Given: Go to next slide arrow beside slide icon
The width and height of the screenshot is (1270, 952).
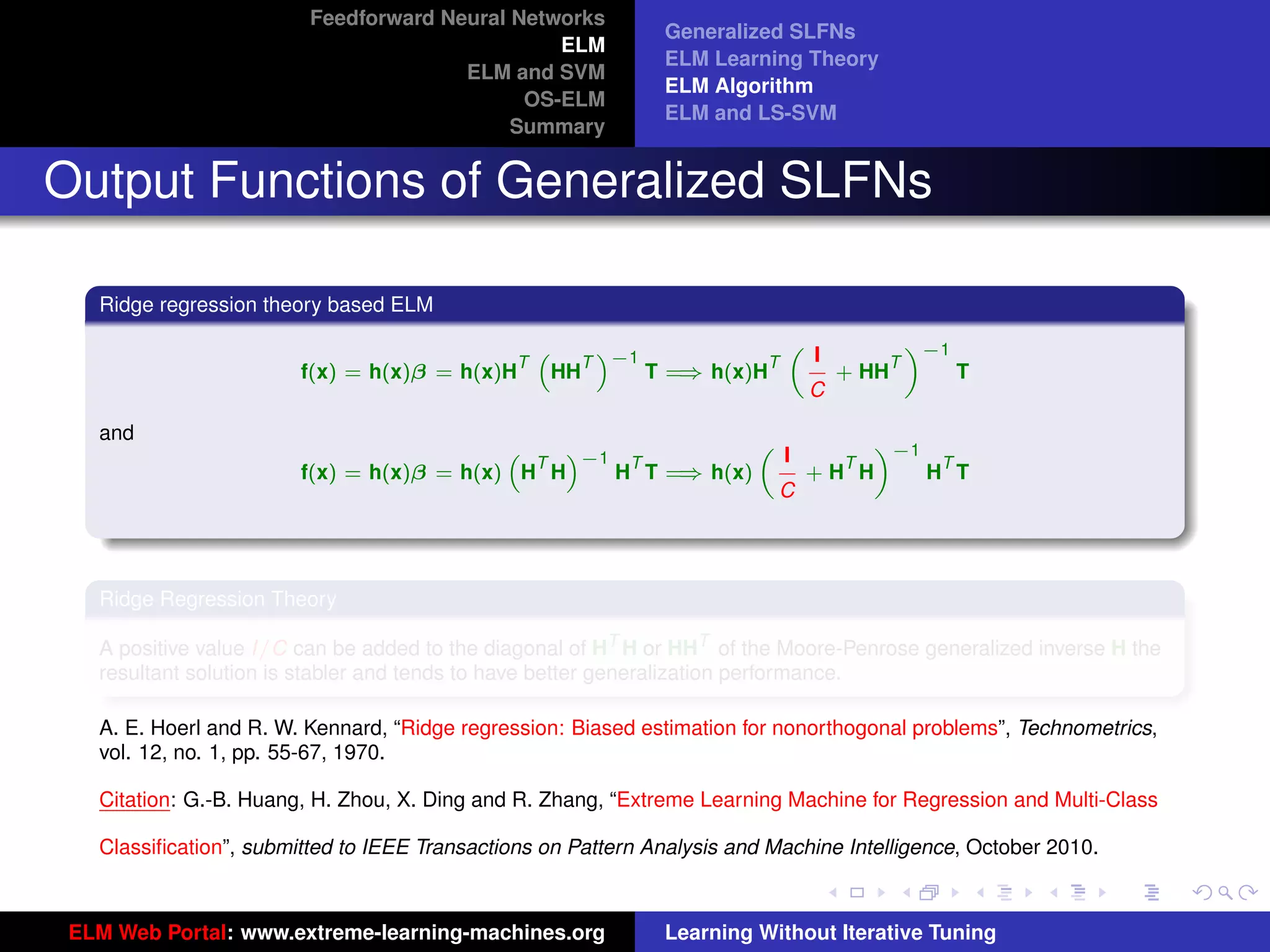Looking at the screenshot, I should click(x=881, y=892).
